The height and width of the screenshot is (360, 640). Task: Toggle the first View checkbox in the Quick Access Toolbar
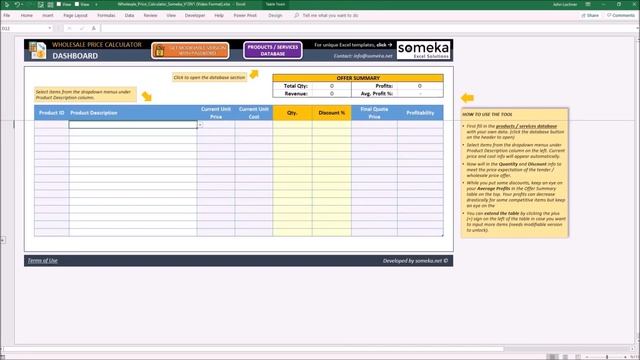pos(59,4)
